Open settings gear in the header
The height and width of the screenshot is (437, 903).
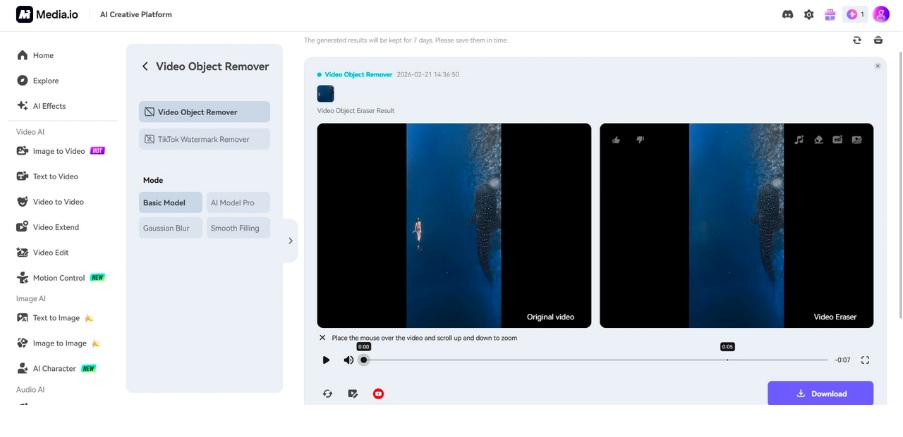(809, 14)
